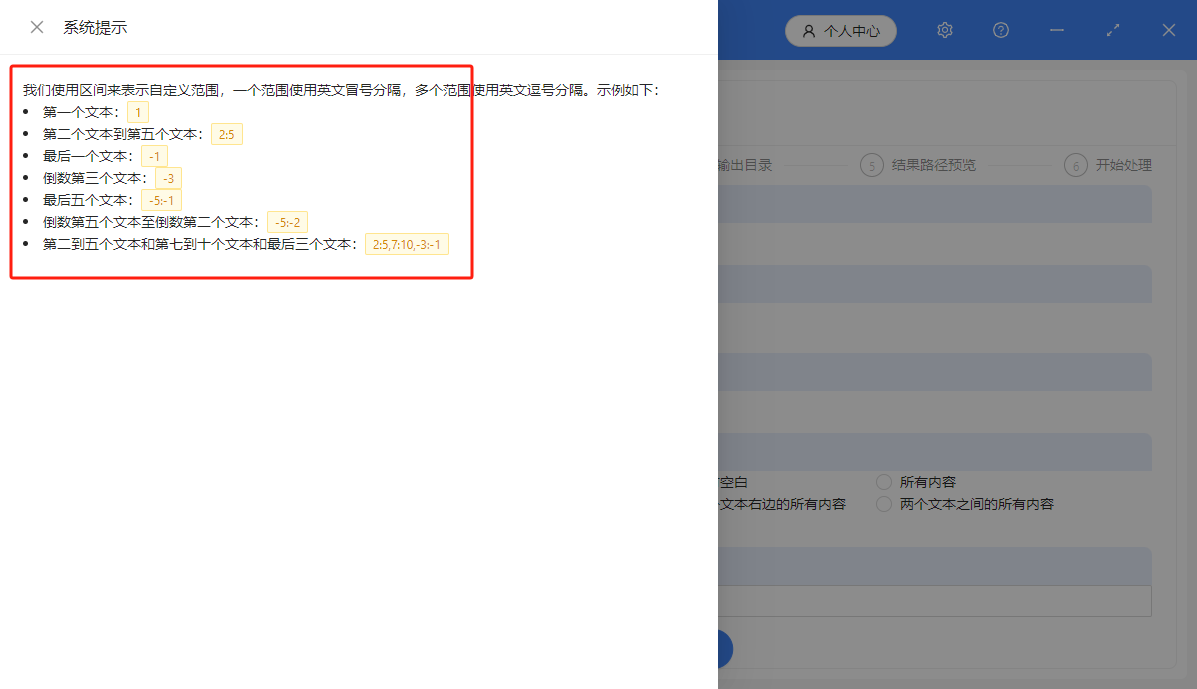Close the 系统提示 dialog
This screenshot has width=1197, height=689.
pos(37,27)
